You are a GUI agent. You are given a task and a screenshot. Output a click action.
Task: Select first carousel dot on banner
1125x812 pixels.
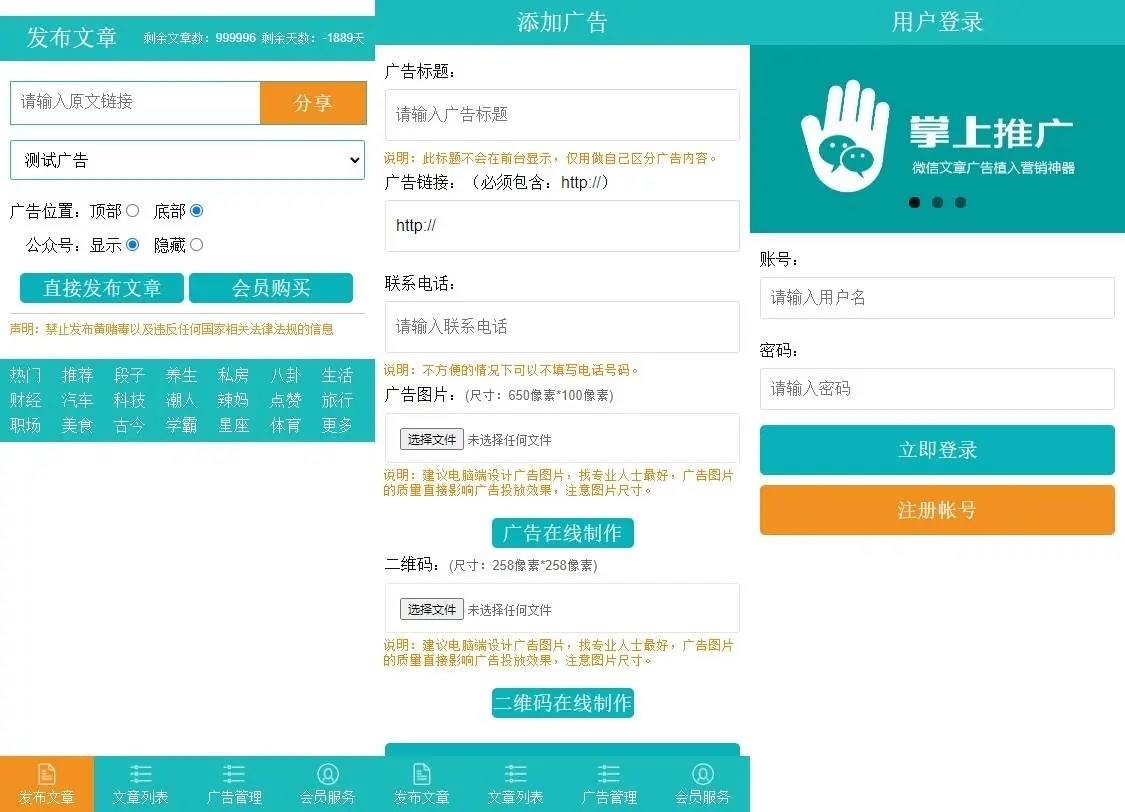click(x=914, y=202)
